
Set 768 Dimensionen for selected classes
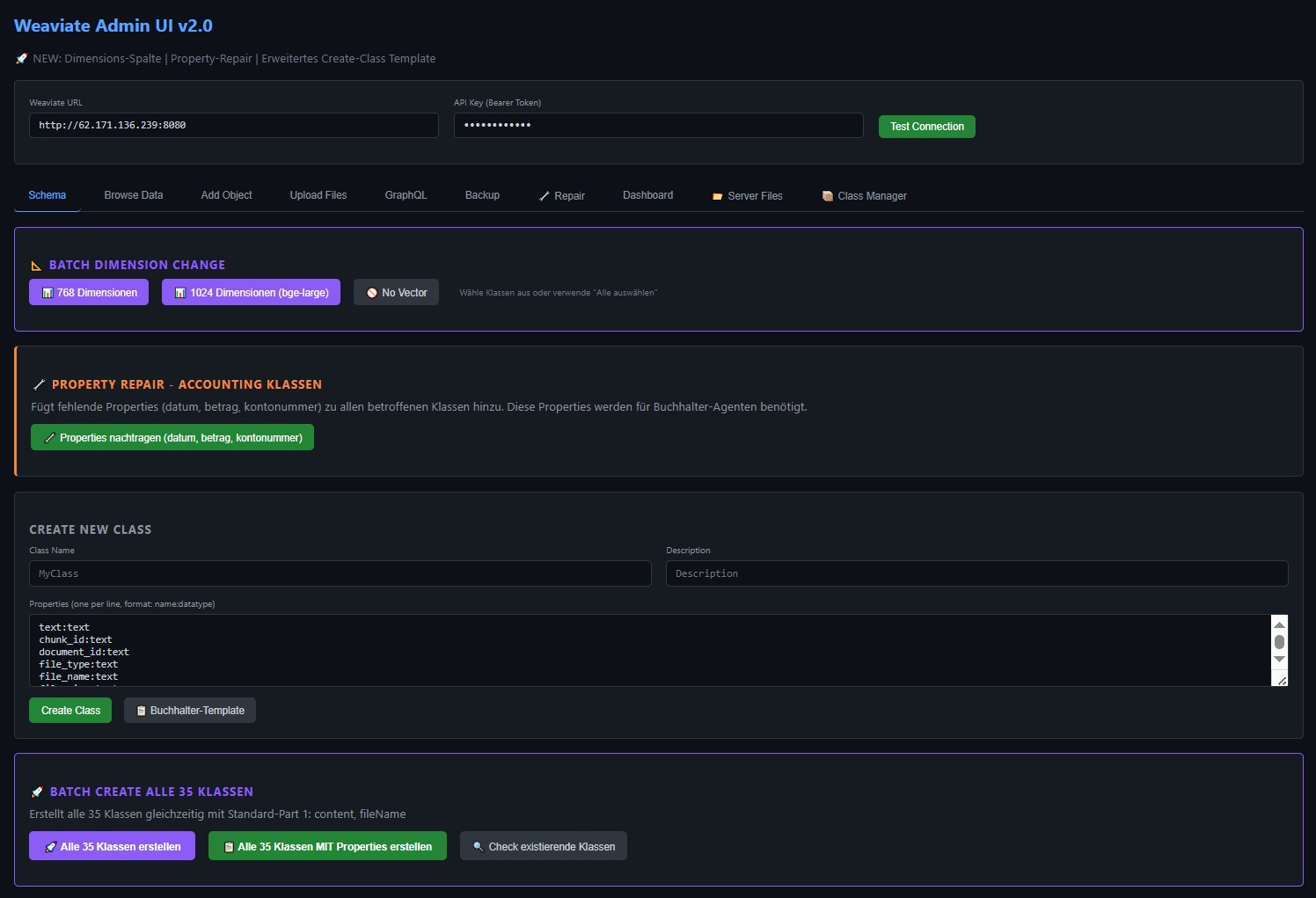(89, 293)
